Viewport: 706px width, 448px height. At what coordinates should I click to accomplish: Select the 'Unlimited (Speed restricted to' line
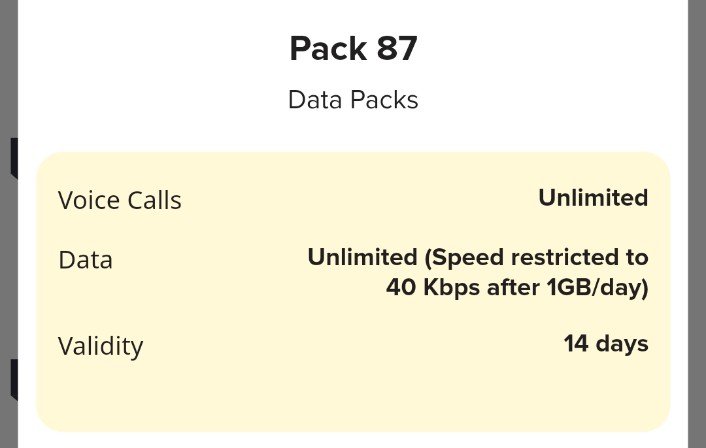coord(478,258)
